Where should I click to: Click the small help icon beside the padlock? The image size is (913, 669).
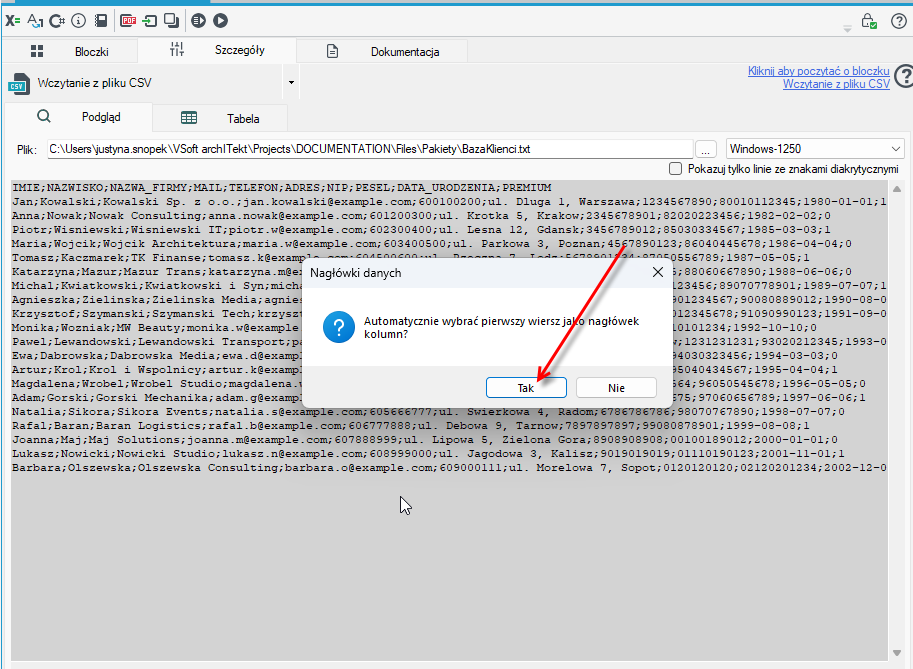point(898,22)
